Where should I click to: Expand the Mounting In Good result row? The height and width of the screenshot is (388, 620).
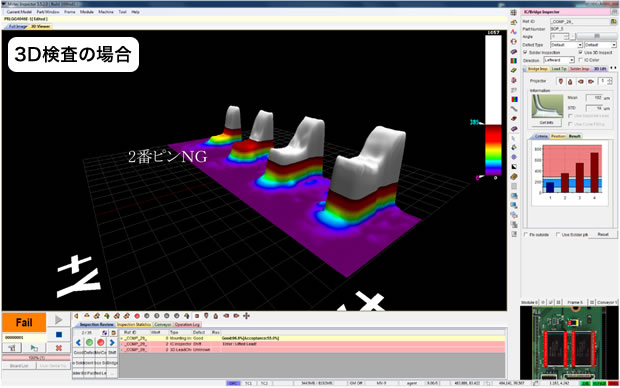tap(122, 339)
